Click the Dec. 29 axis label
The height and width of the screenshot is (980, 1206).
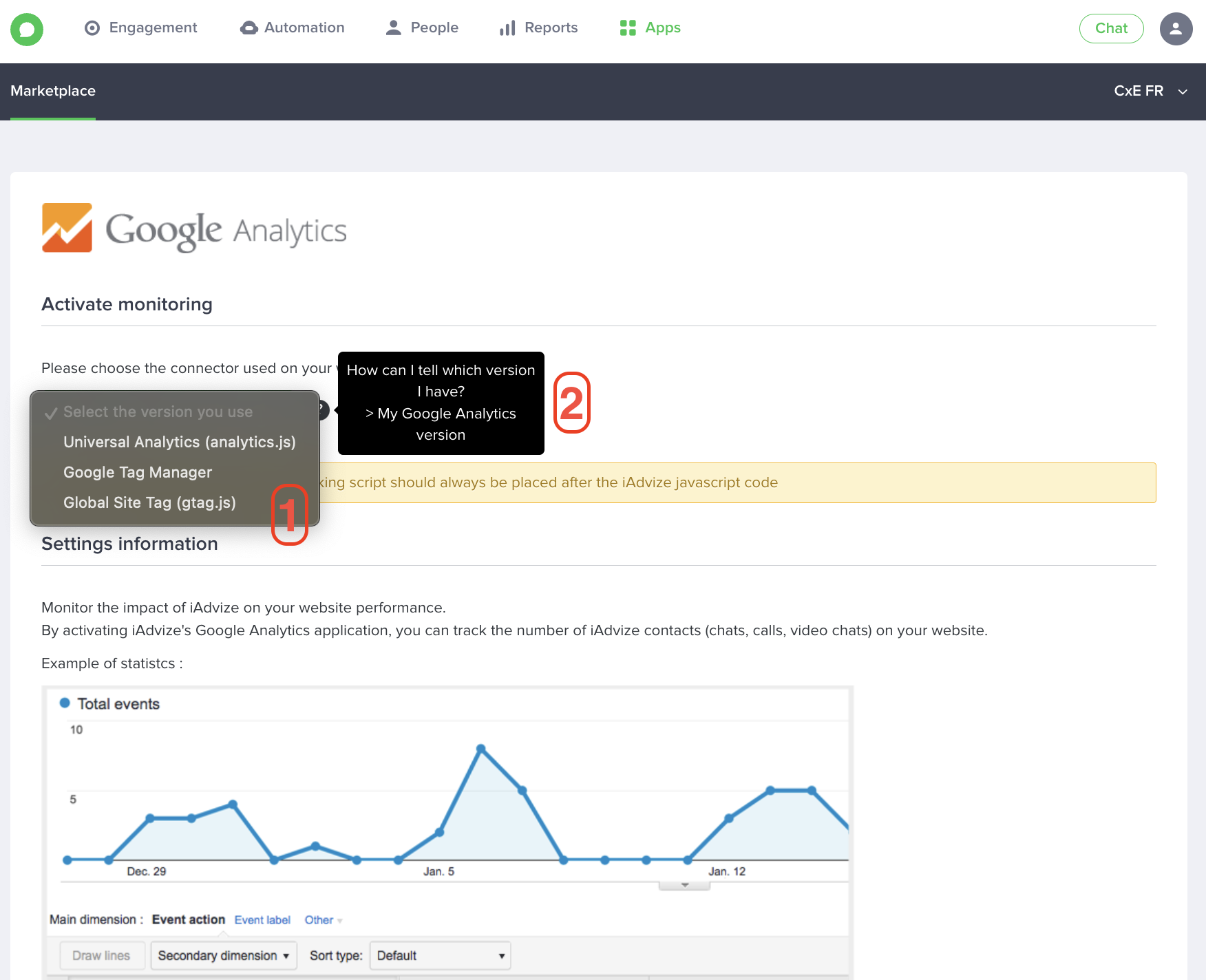tap(146, 871)
